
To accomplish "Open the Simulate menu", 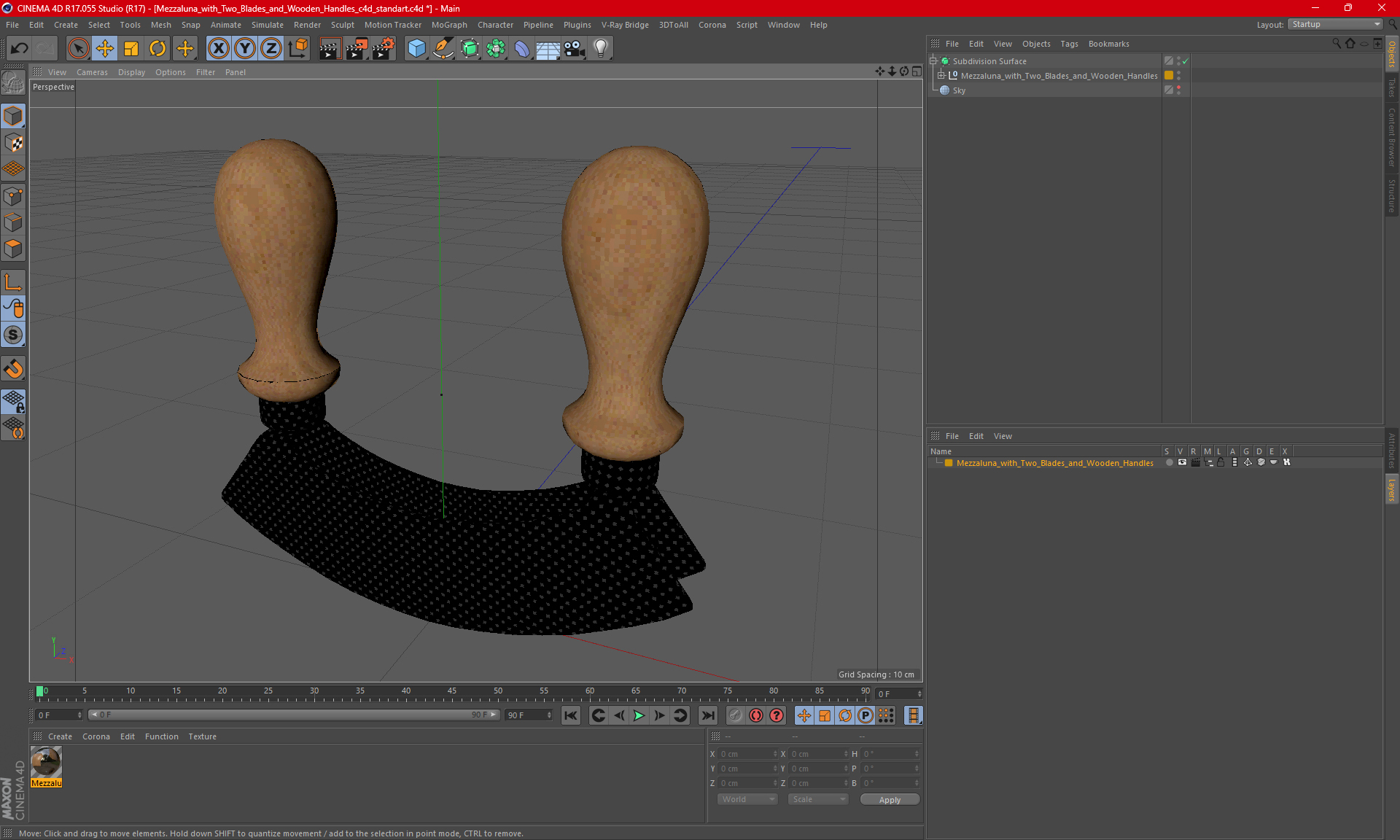I will (268, 25).
